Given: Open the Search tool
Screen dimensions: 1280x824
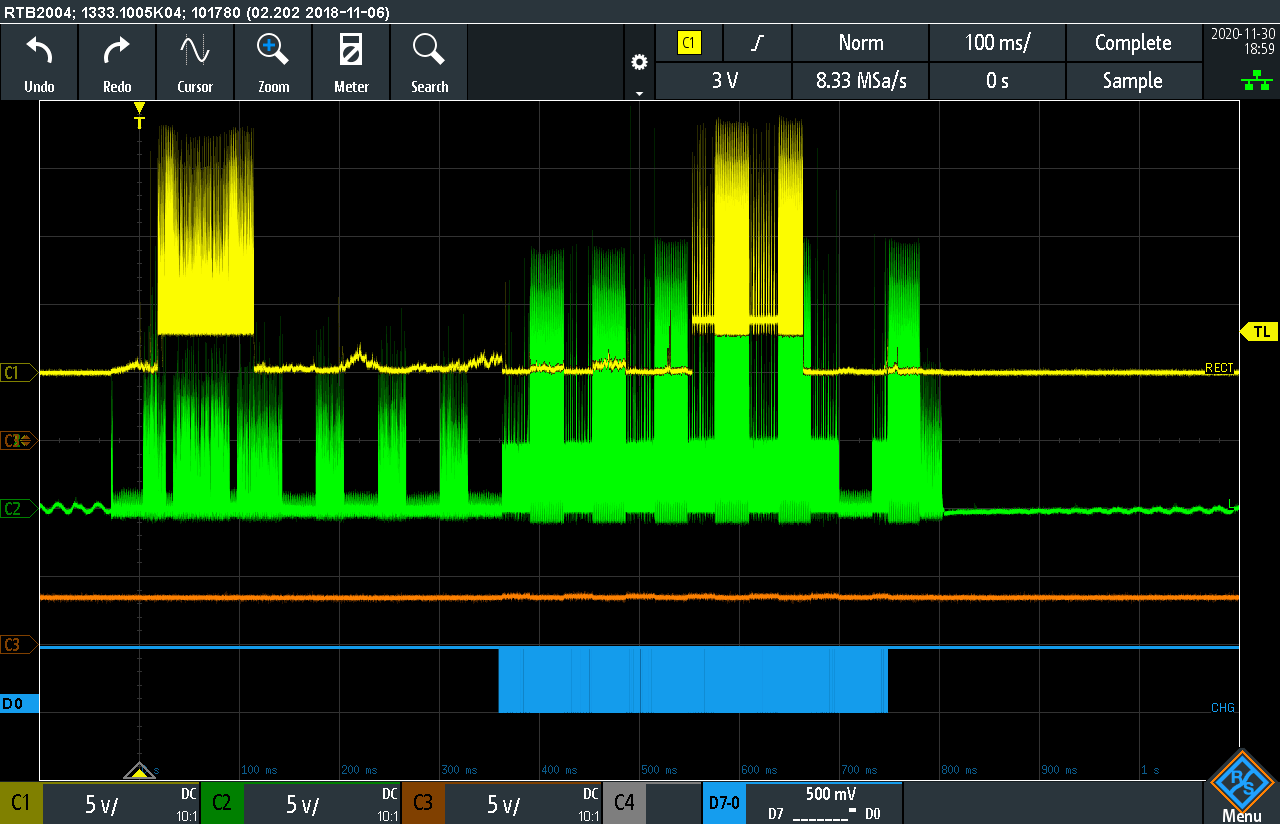Looking at the screenshot, I should (x=429, y=62).
